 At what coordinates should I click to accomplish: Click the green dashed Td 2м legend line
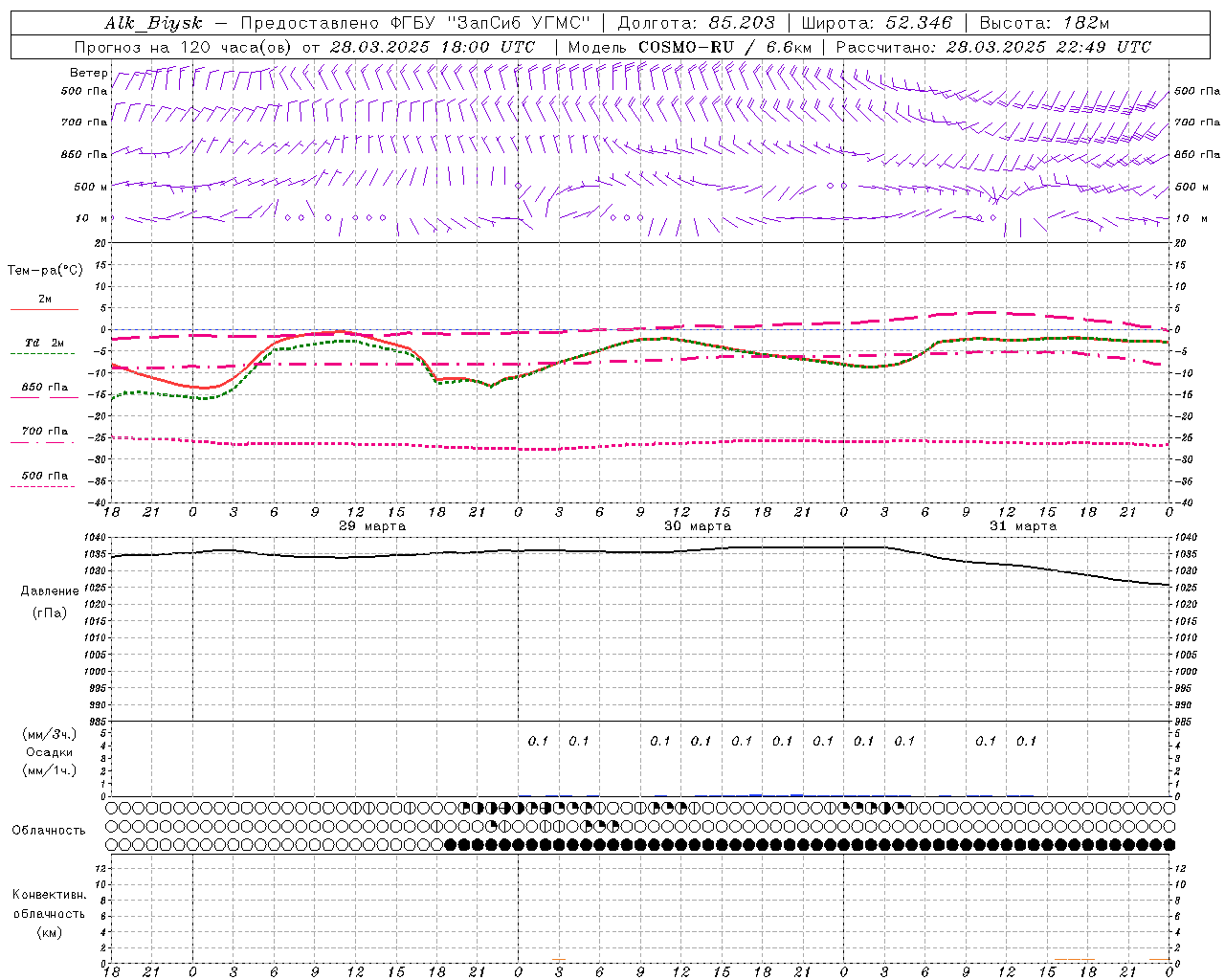pyautogui.click(x=43, y=354)
